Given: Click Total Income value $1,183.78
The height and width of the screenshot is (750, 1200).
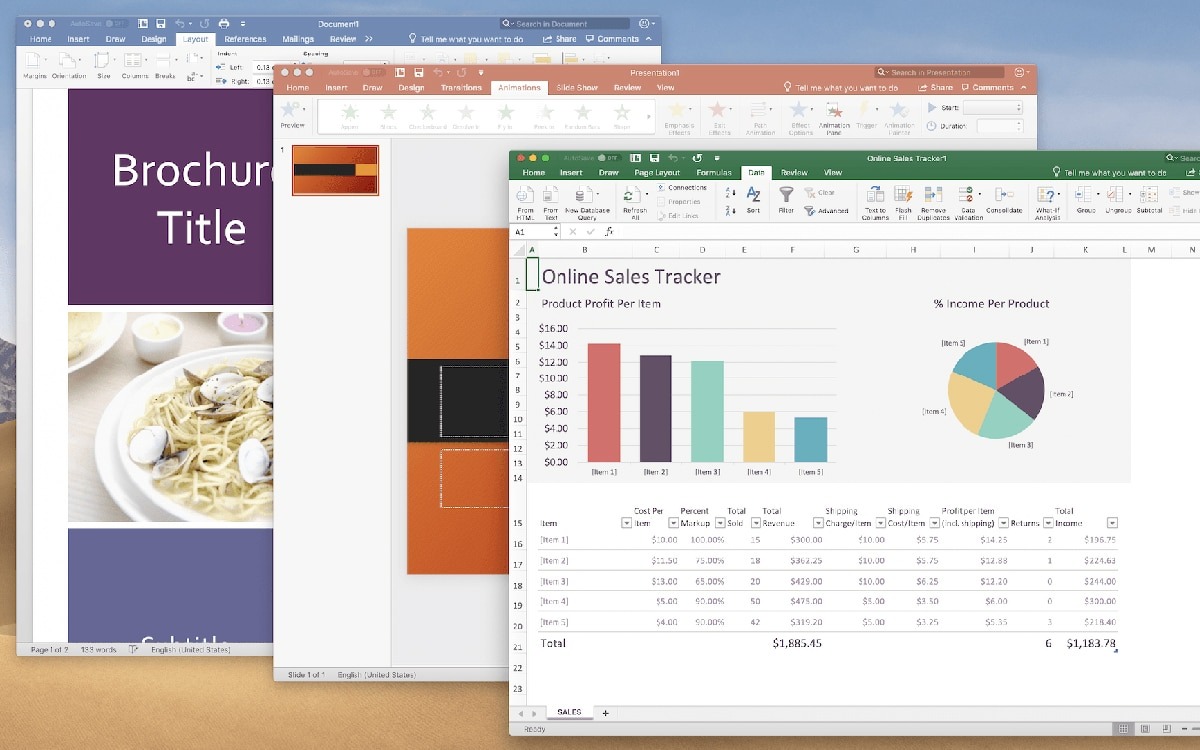Looking at the screenshot, I should pyautogui.click(x=1091, y=643).
